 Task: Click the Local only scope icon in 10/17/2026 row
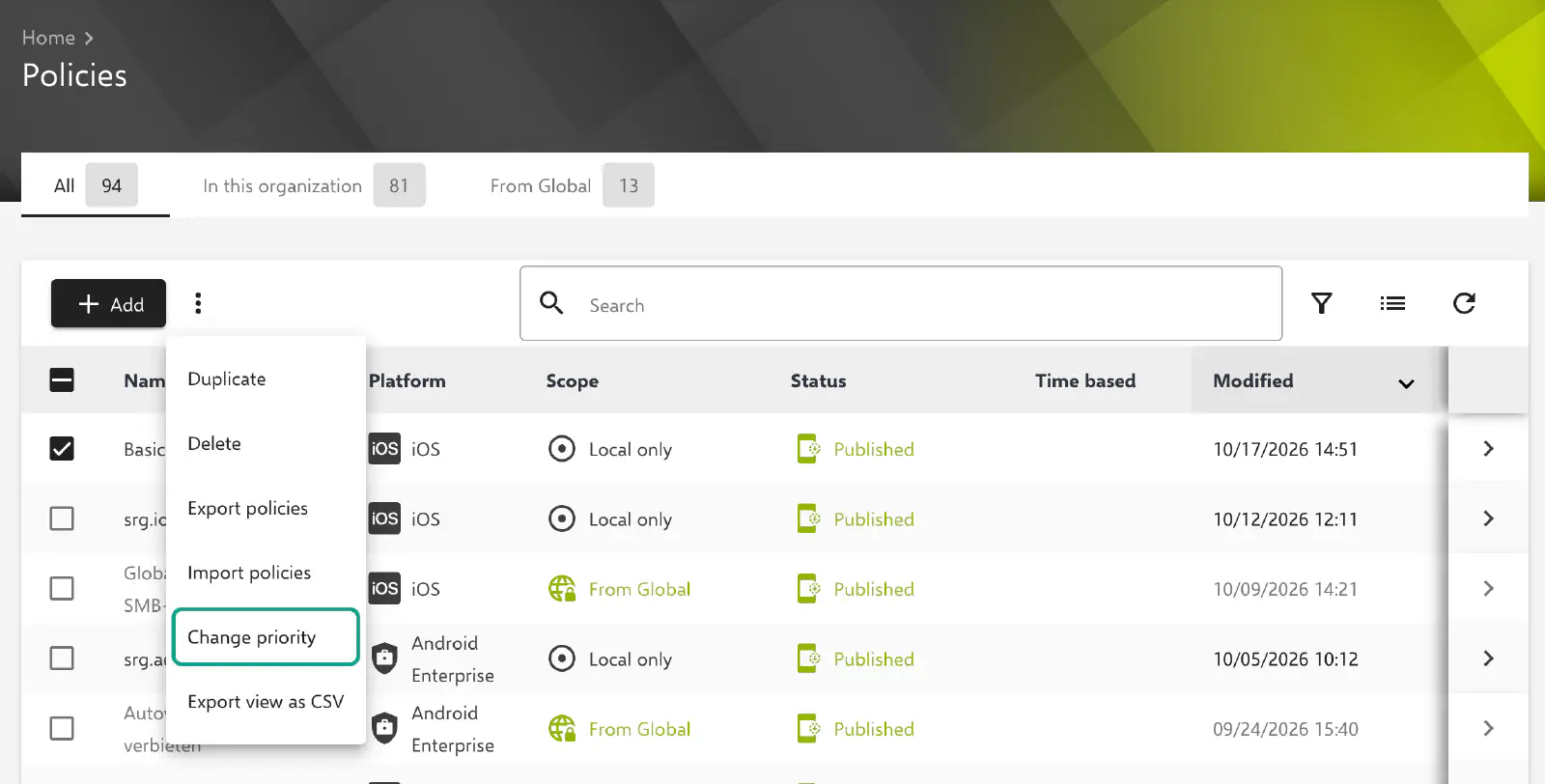561,448
